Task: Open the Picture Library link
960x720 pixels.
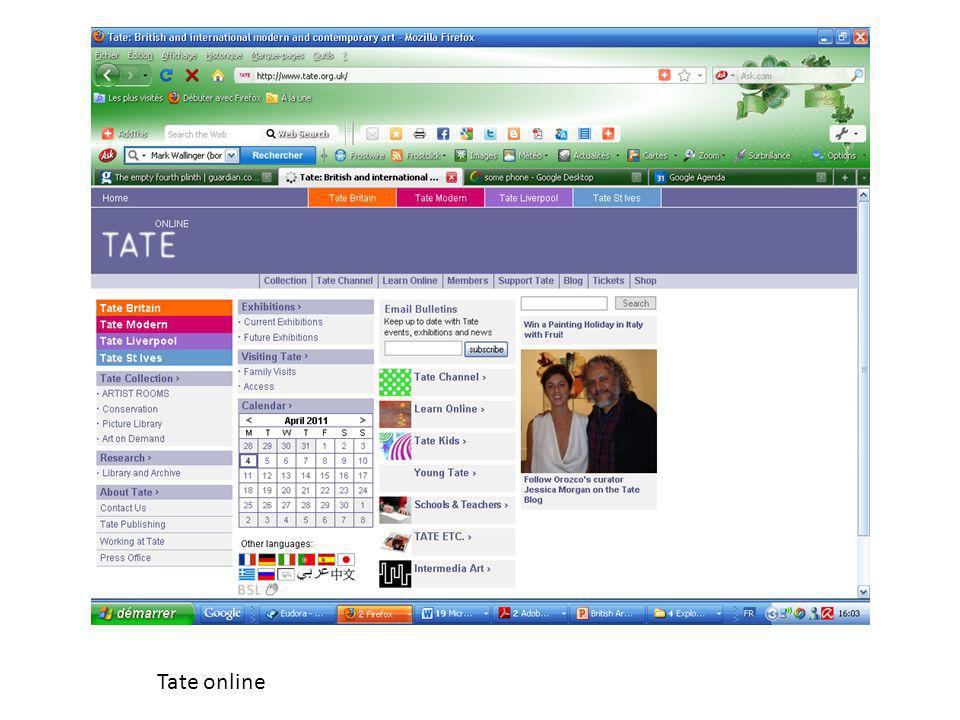Action: (132, 424)
